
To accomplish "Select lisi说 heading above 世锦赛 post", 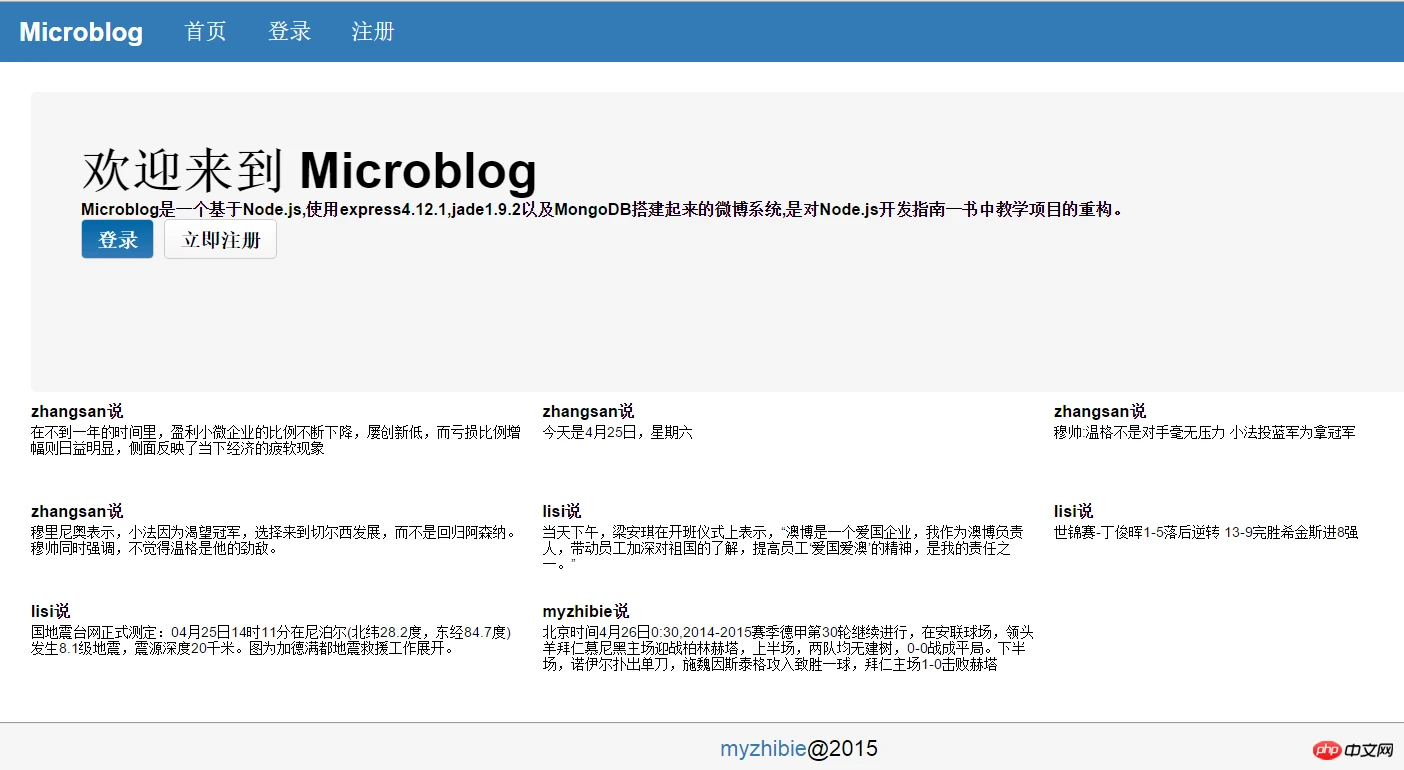I will click(x=1073, y=511).
